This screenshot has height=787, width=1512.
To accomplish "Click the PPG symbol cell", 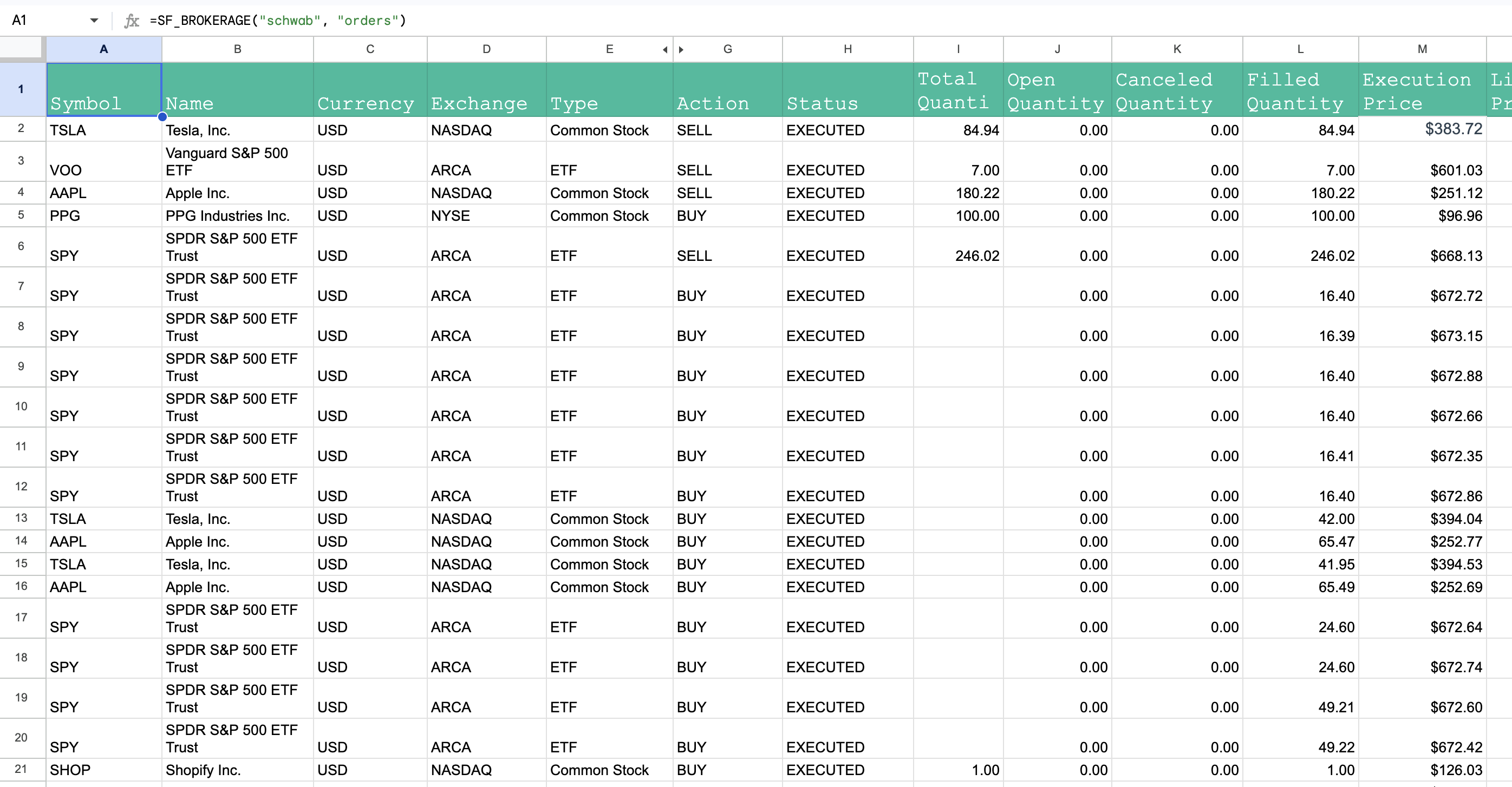I will (x=104, y=216).
